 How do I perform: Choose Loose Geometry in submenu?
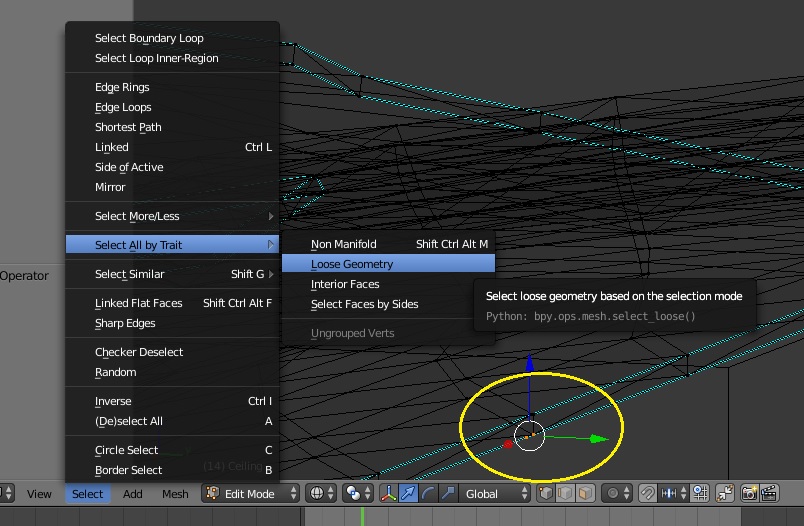(389, 264)
